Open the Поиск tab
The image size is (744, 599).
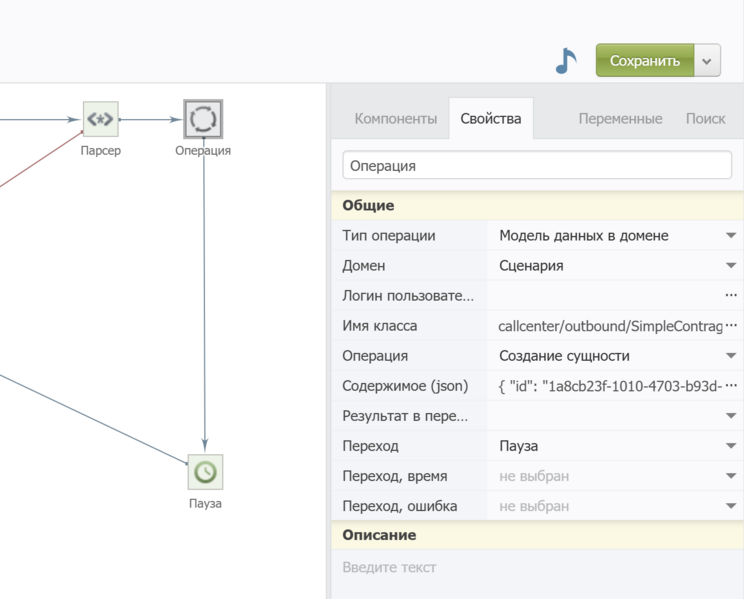pyautogui.click(x=705, y=119)
